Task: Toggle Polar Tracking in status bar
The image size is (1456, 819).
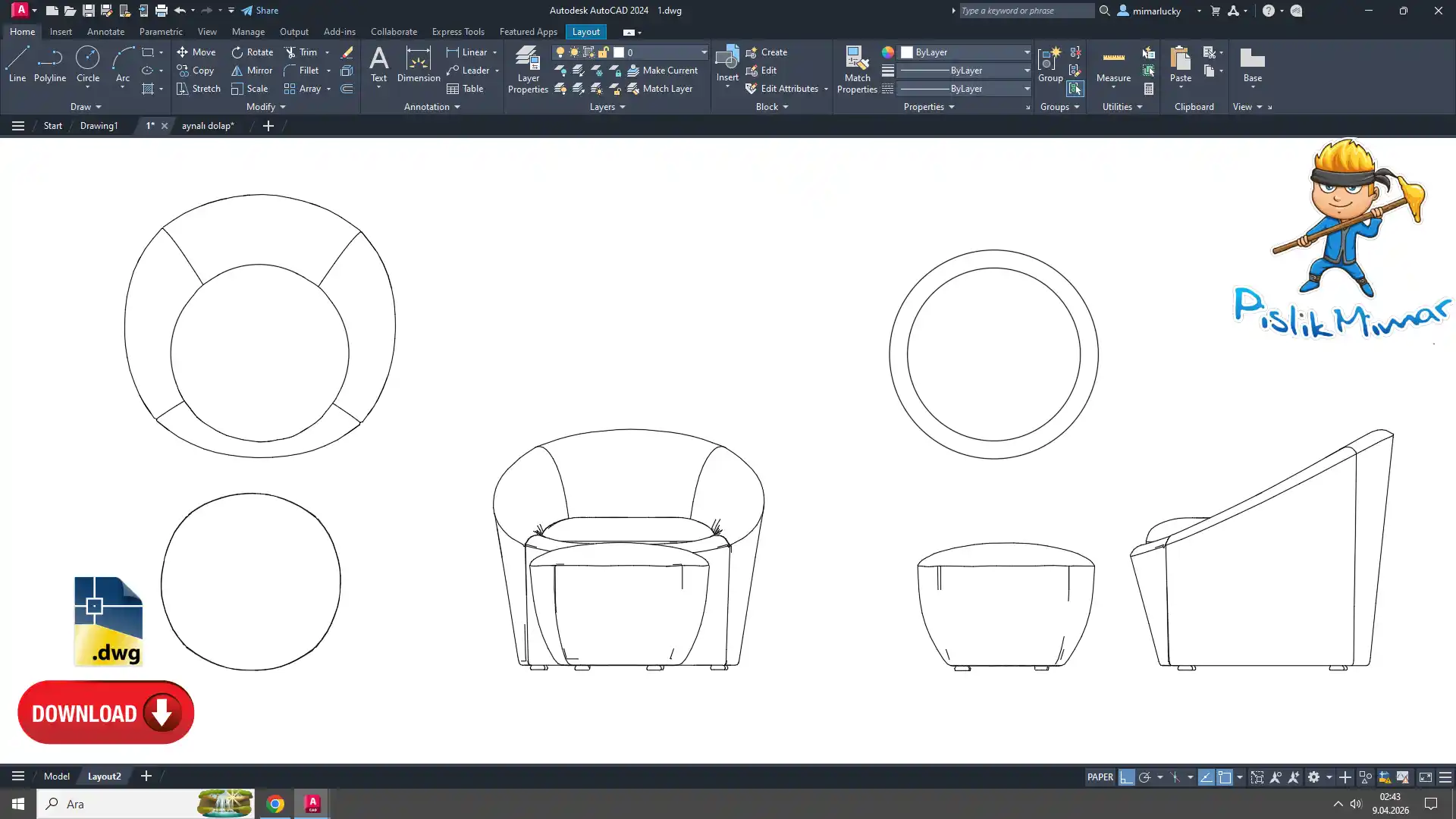Action: tap(1144, 777)
